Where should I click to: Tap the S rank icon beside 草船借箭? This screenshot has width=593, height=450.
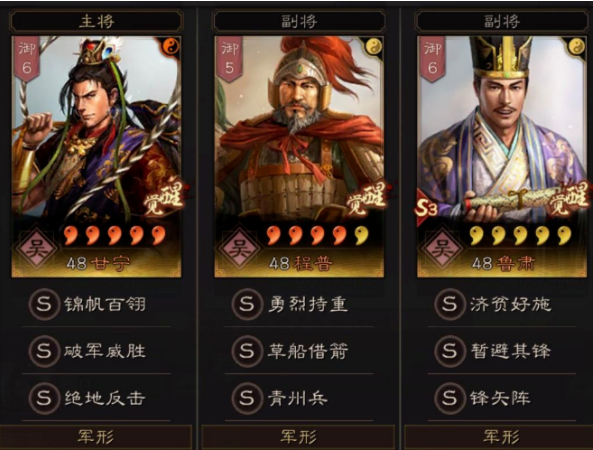[247, 351]
